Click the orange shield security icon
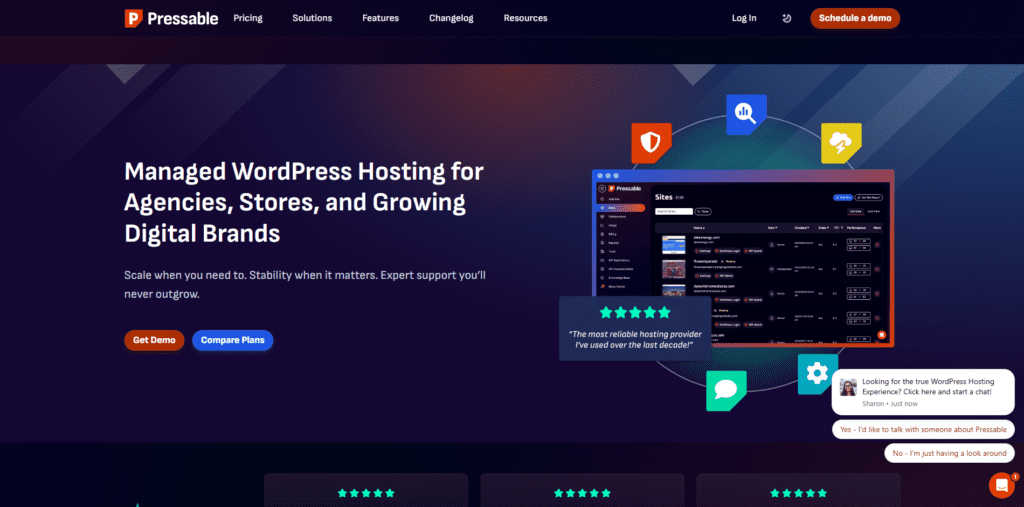Viewport: 1024px width, 507px height. pos(651,143)
